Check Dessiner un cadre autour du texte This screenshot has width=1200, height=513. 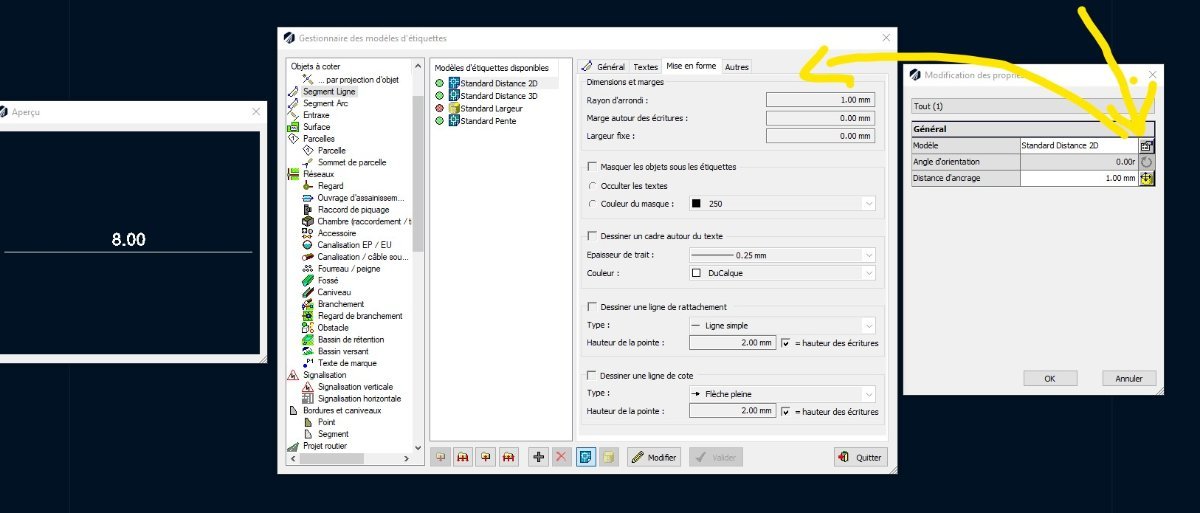(x=591, y=236)
